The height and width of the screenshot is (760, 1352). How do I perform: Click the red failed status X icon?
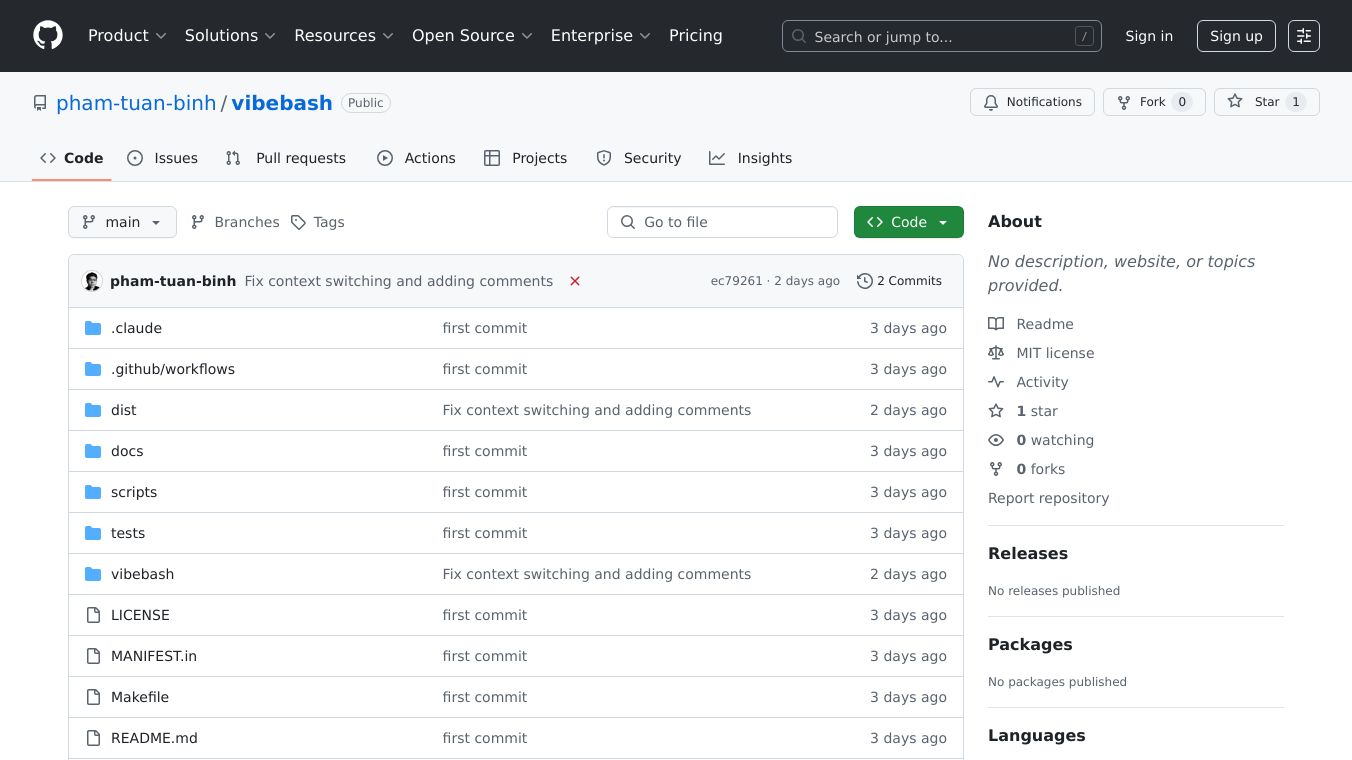[x=575, y=281]
